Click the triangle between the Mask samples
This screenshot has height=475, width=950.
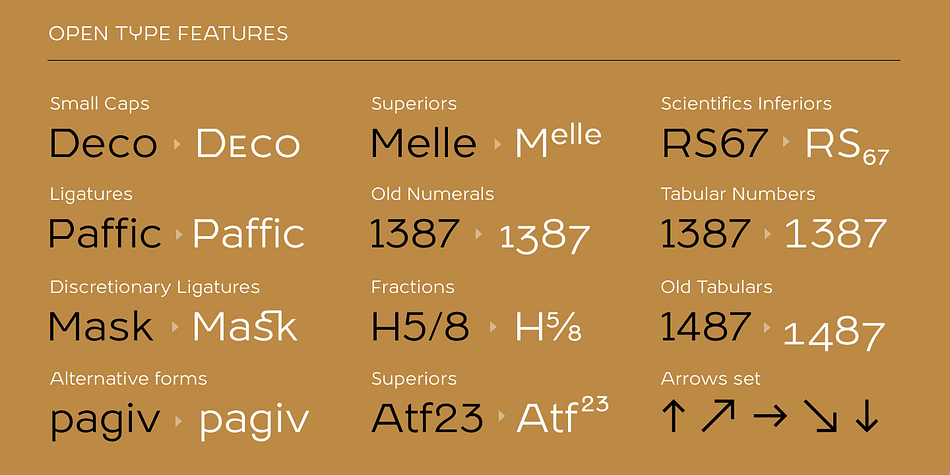176,327
